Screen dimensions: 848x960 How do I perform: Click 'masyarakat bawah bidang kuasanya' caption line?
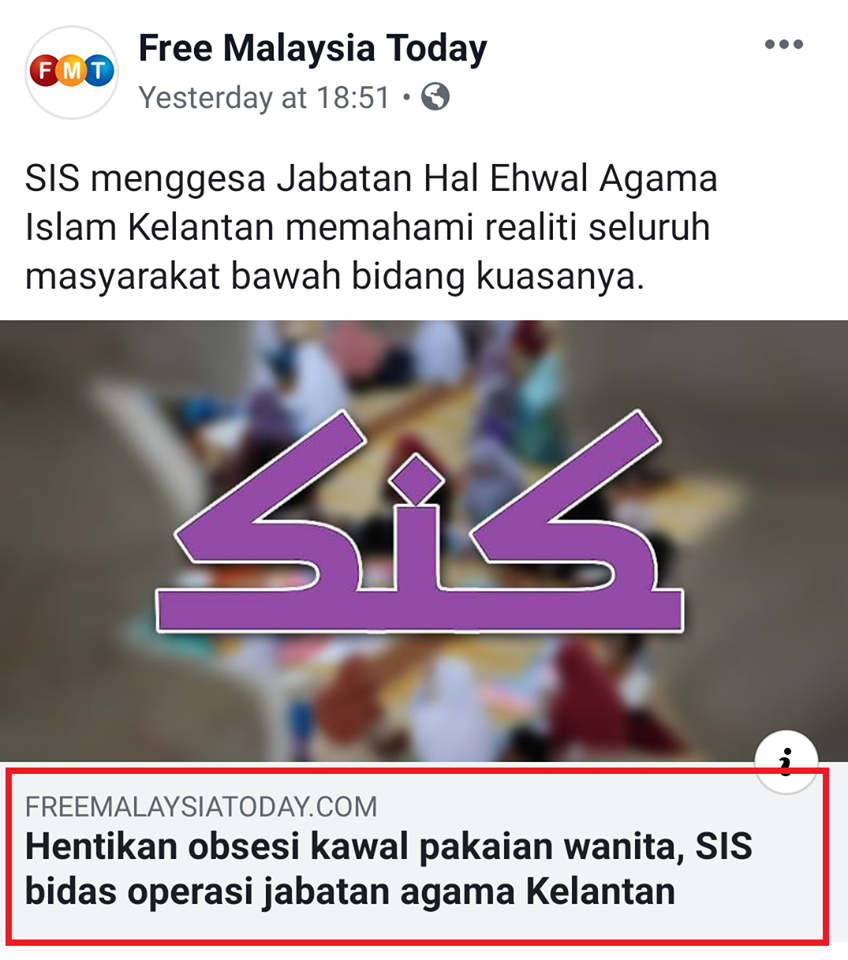335,277
